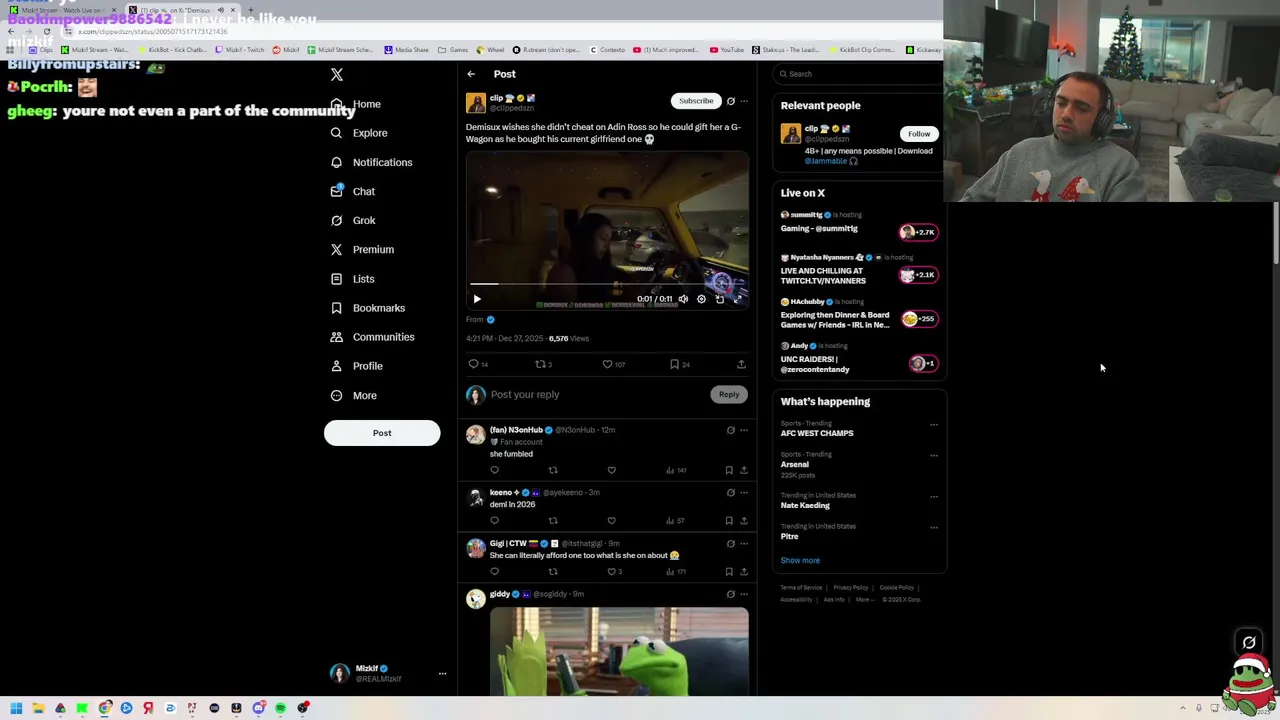
Task: Go back using the arrow next to Post
Action: [x=471, y=74]
